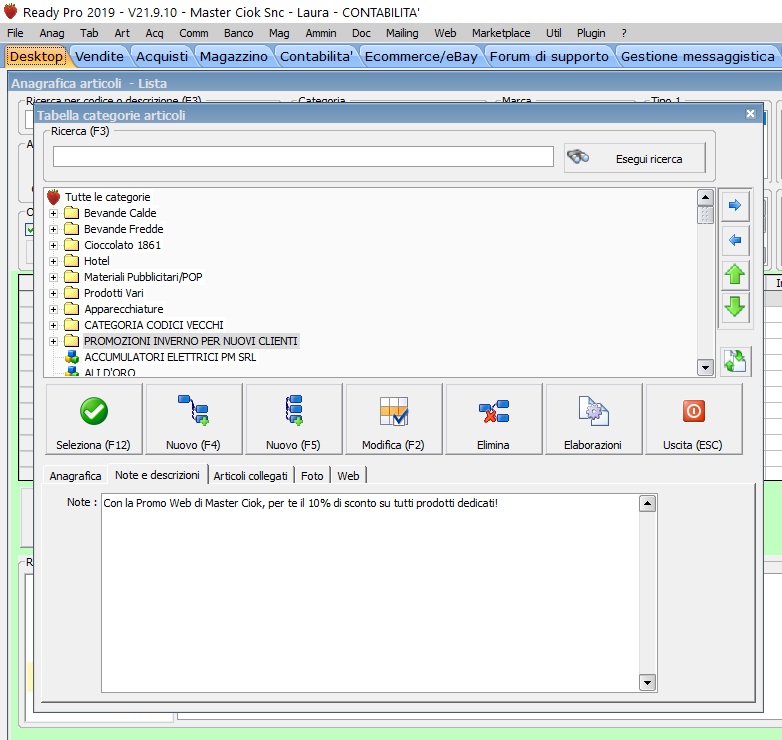782x740 pixels.
Task: Switch to the Anagrafica tab
Action: [x=75, y=476]
